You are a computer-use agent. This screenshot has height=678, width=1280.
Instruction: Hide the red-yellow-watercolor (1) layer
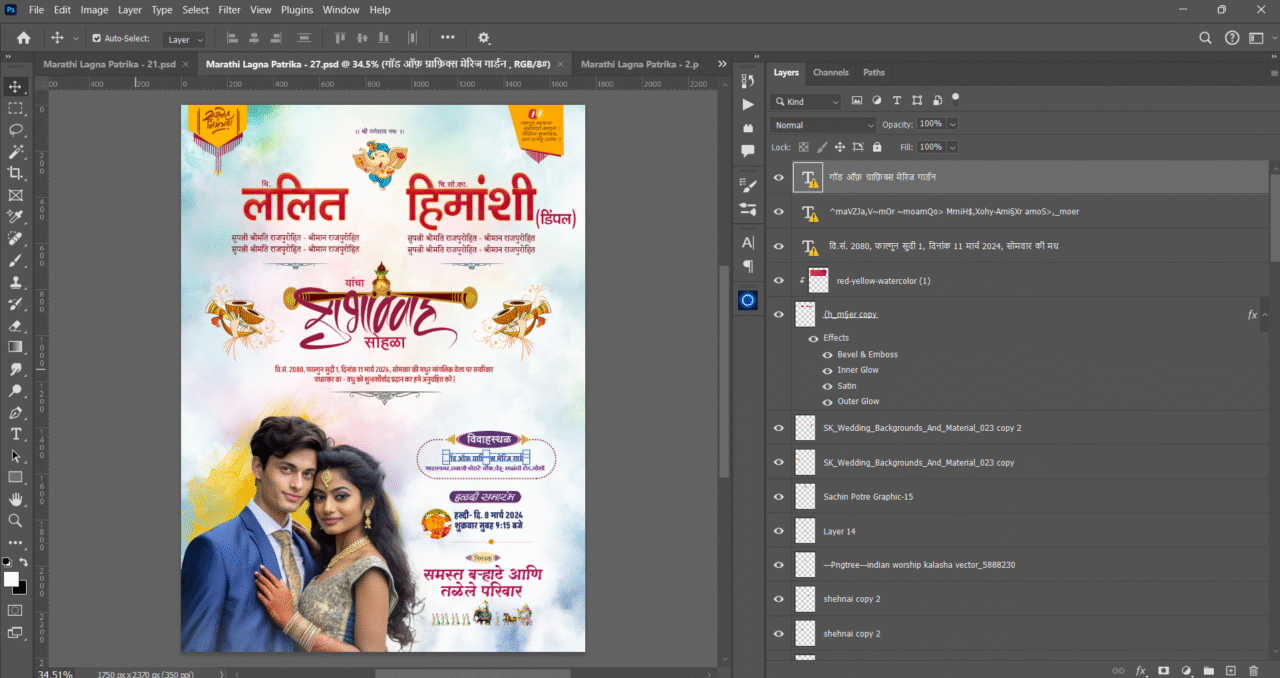[779, 280]
